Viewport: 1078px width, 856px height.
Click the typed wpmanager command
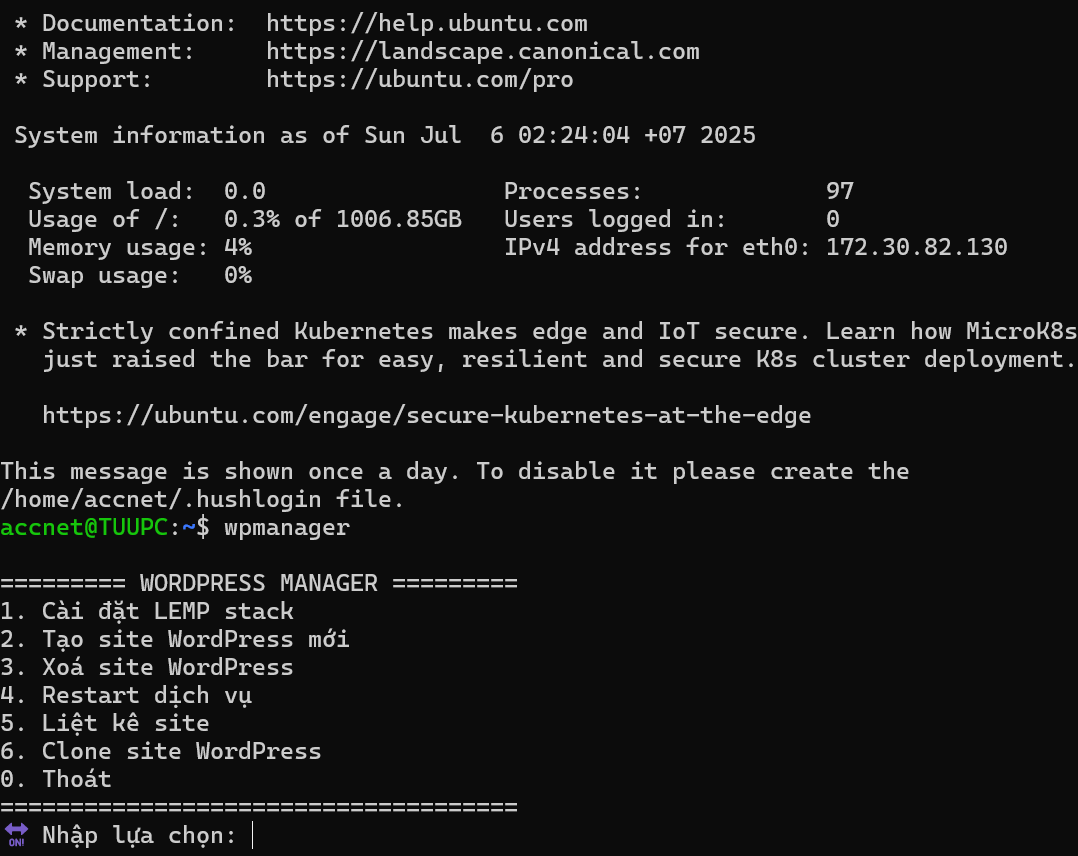click(x=287, y=528)
